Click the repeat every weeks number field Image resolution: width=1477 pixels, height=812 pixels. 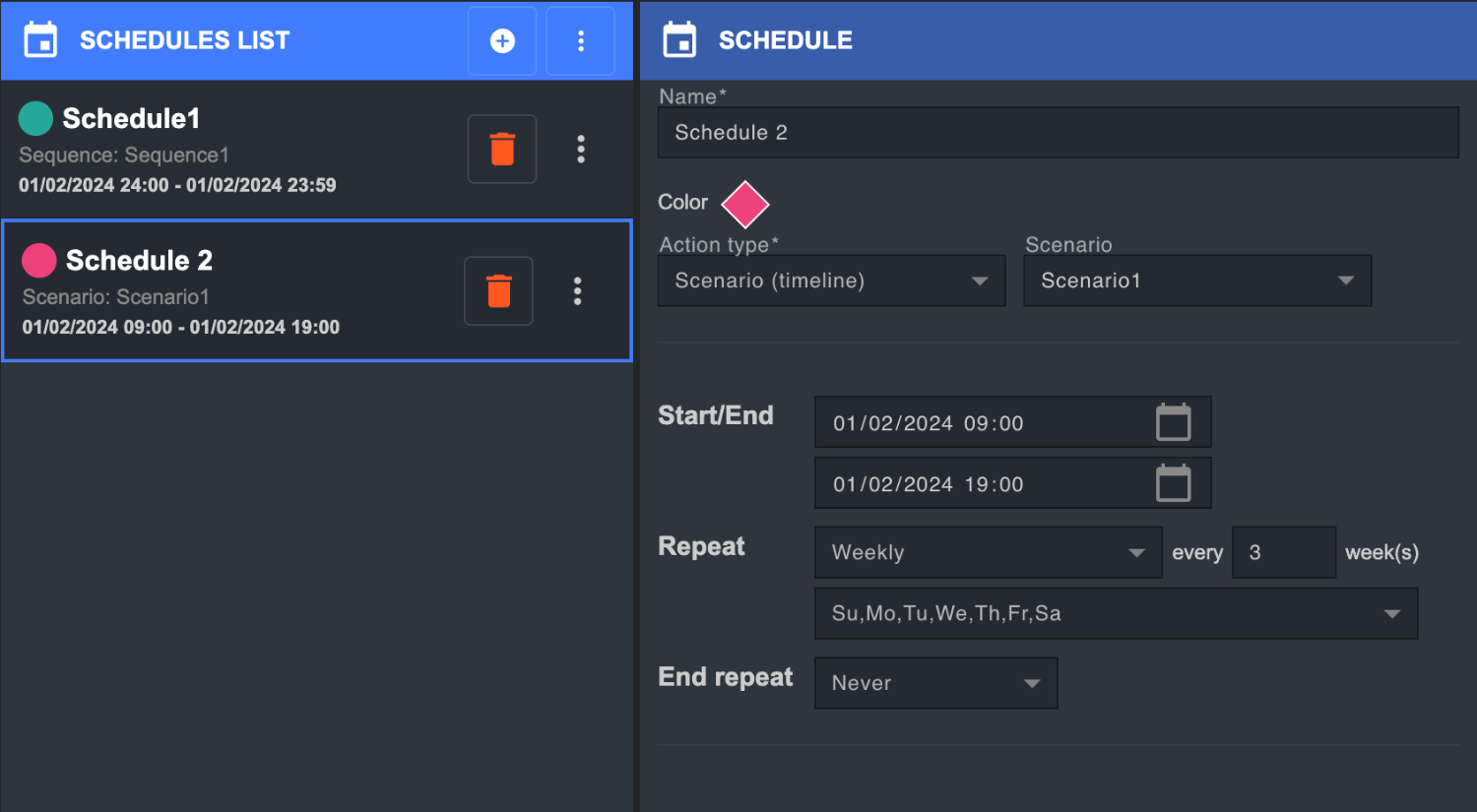tap(1283, 552)
